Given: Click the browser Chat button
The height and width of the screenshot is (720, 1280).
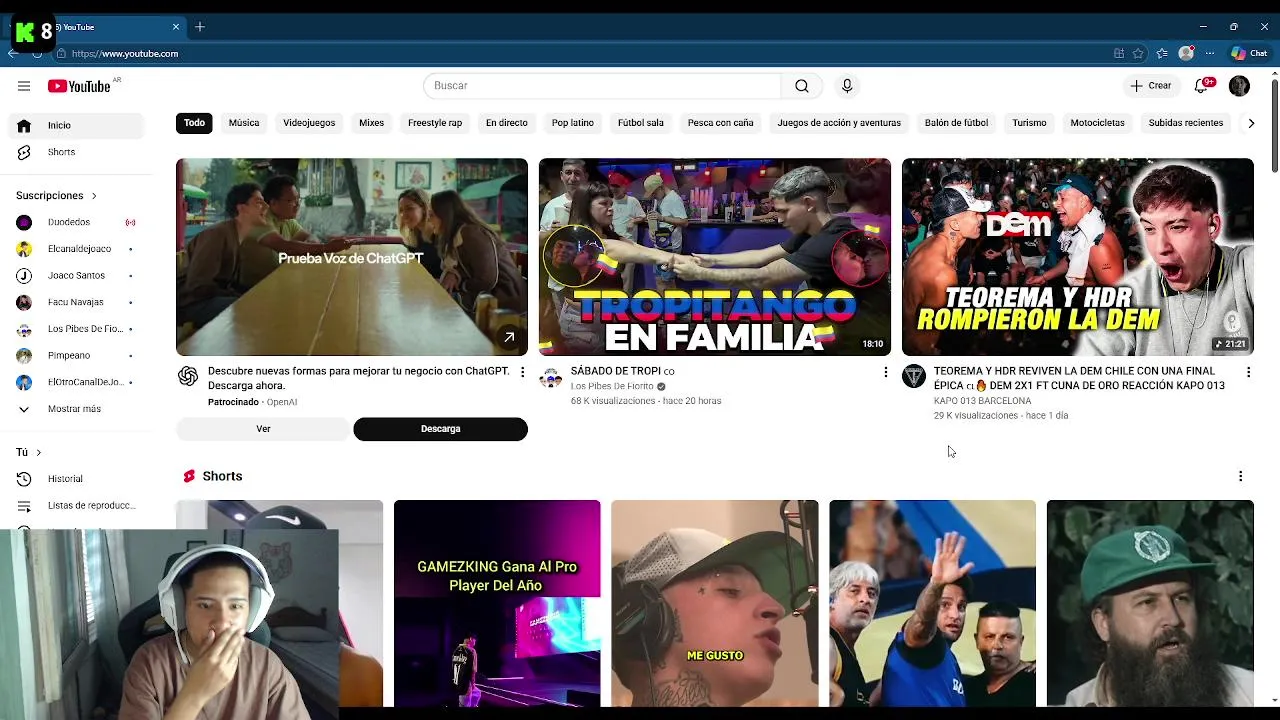Looking at the screenshot, I should [x=1249, y=54].
